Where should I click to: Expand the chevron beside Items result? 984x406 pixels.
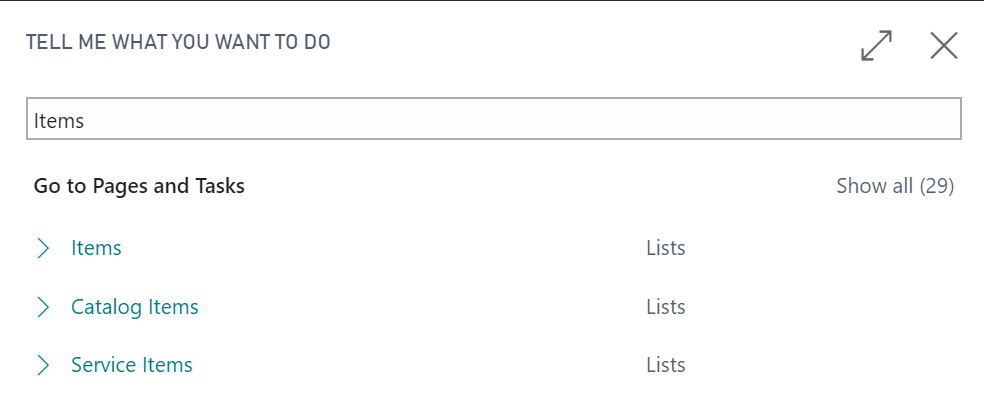(43, 248)
